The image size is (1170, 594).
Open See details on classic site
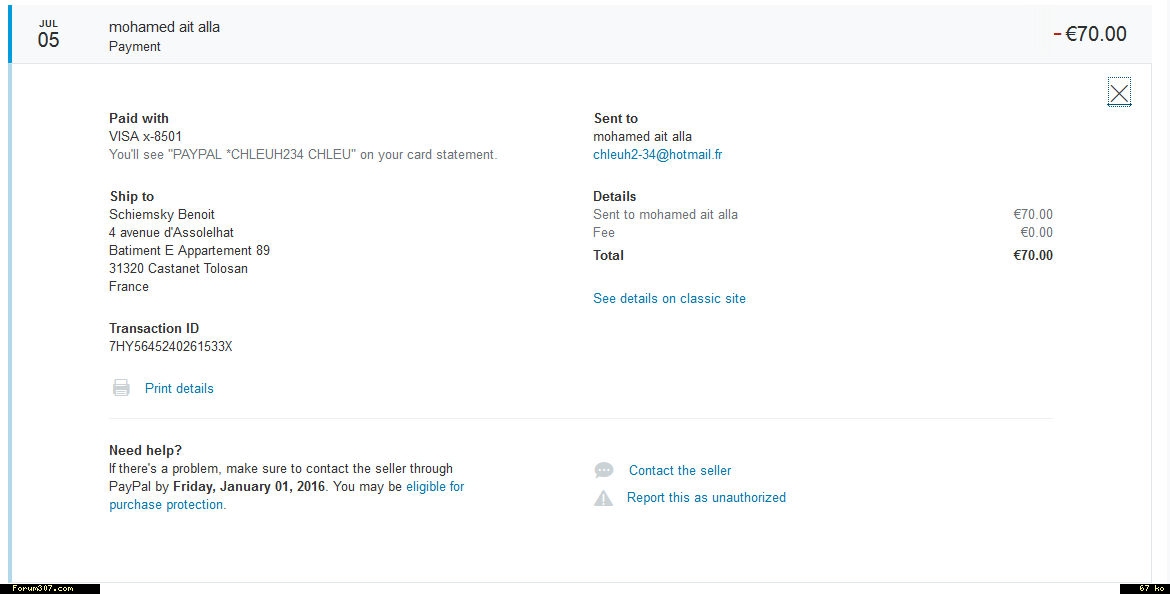669,299
